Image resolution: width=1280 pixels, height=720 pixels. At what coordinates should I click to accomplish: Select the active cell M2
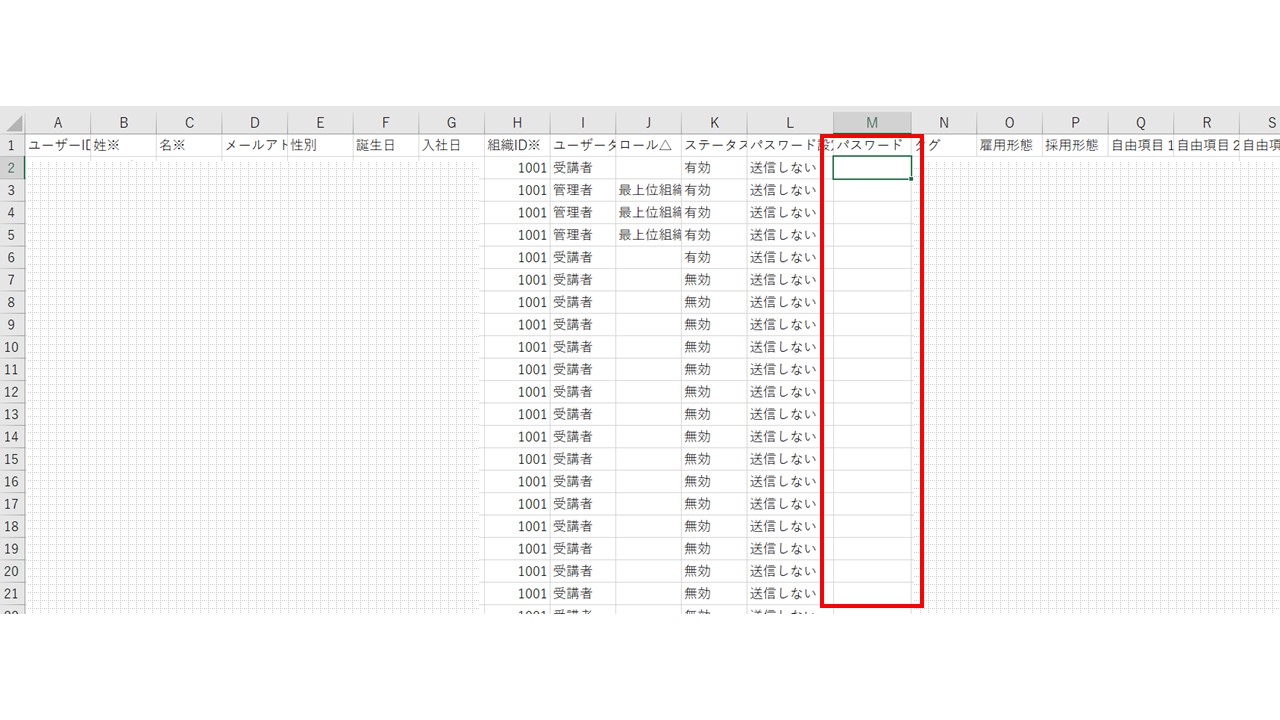(x=872, y=168)
